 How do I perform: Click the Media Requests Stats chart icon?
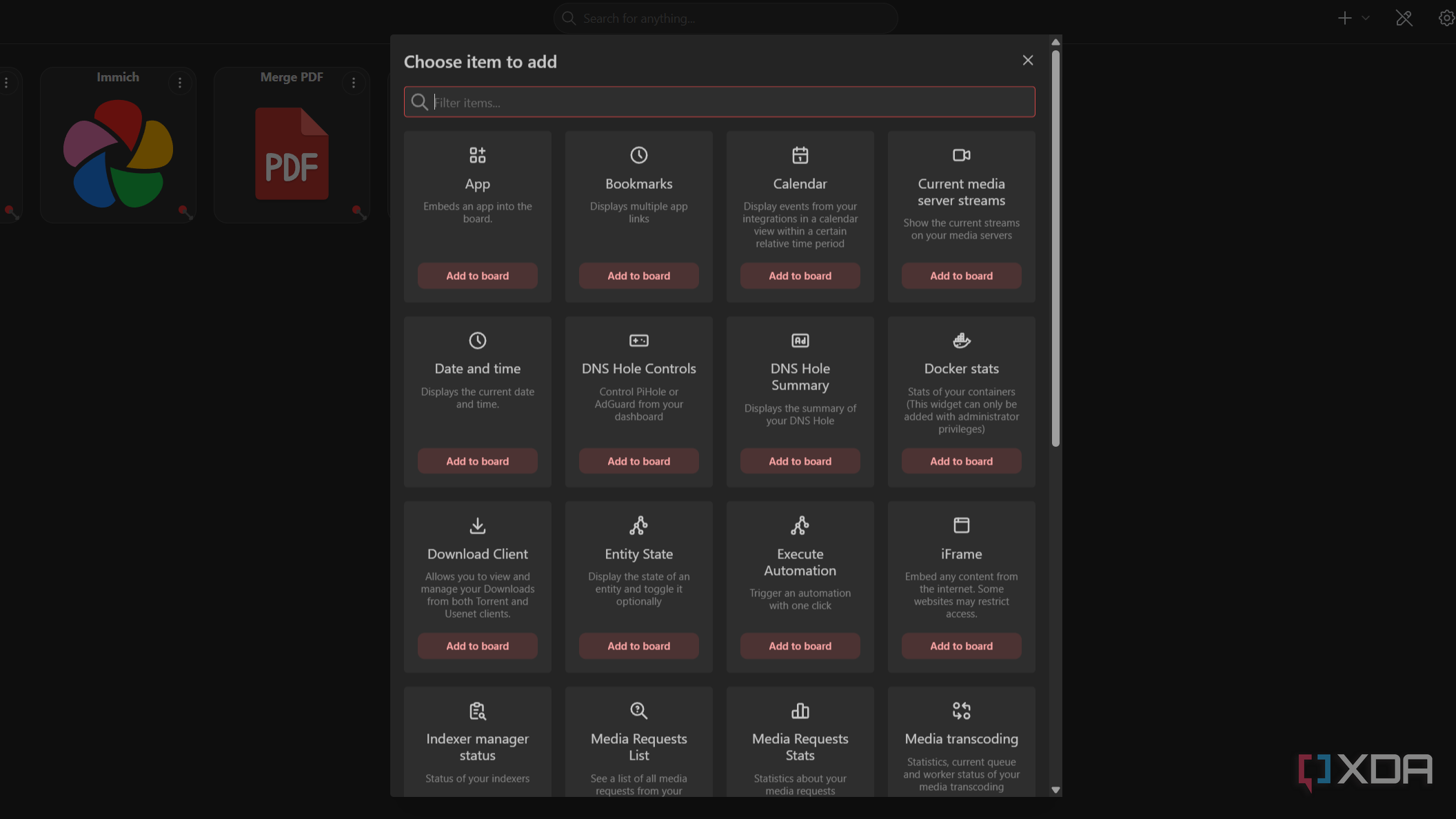click(x=800, y=711)
